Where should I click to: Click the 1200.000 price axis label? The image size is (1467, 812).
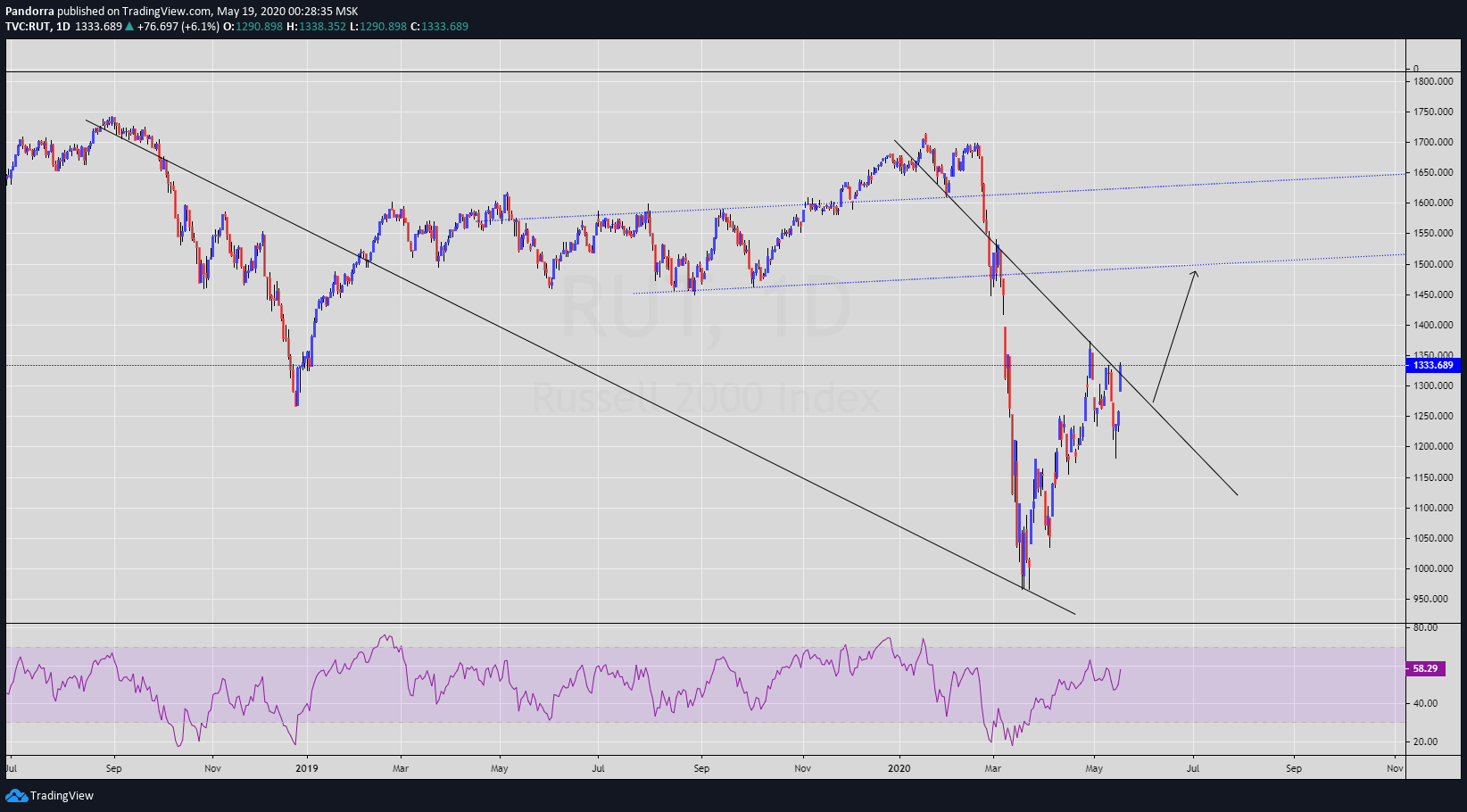(x=1433, y=446)
